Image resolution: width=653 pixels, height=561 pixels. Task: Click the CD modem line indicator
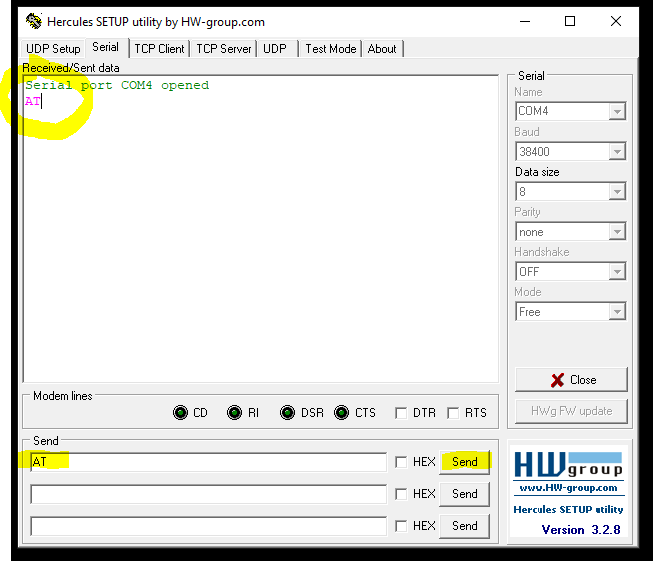click(x=180, y=413)
